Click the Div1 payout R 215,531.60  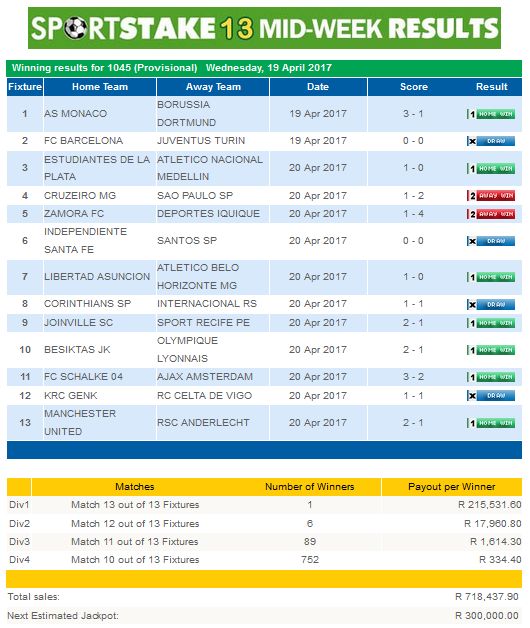[490, 505]
